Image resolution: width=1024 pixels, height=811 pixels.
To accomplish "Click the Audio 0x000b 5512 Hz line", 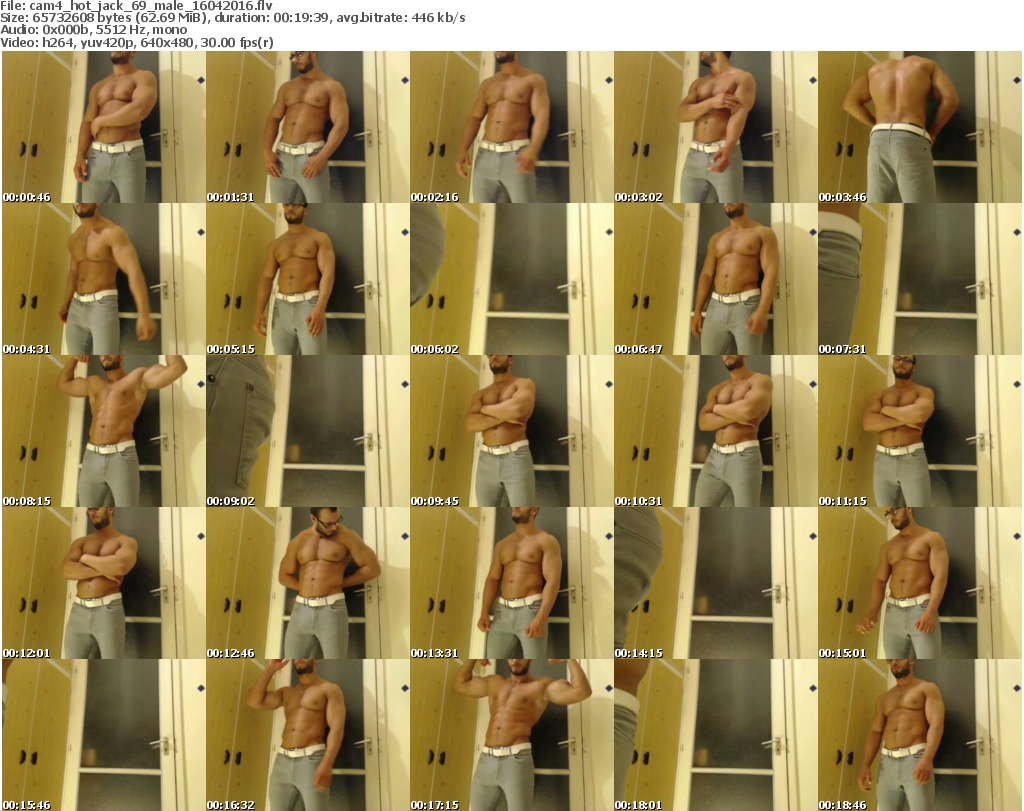I will pyautogui.click(x=94, y=30).
